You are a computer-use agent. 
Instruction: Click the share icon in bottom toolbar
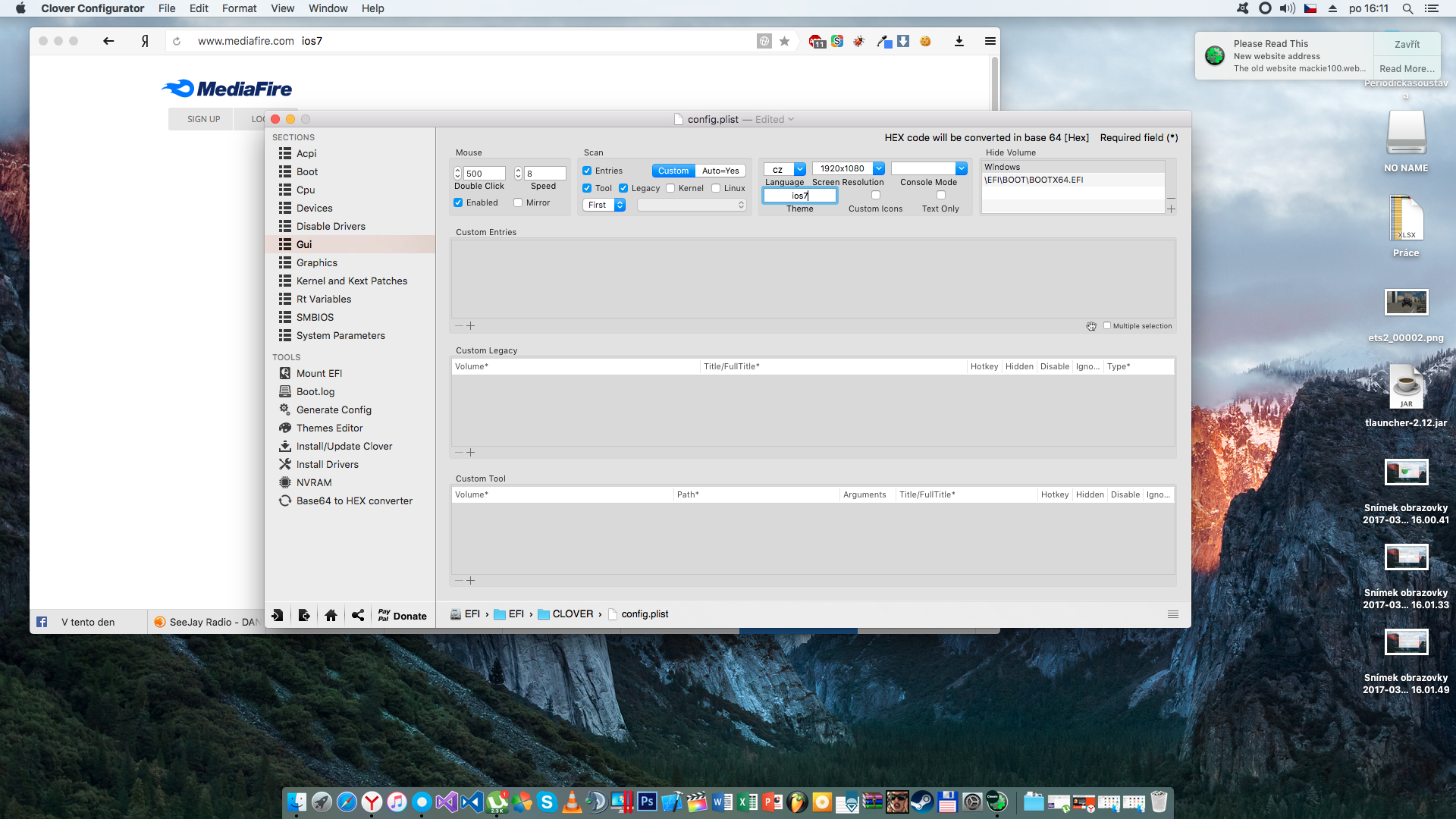[x=358, y=615]
